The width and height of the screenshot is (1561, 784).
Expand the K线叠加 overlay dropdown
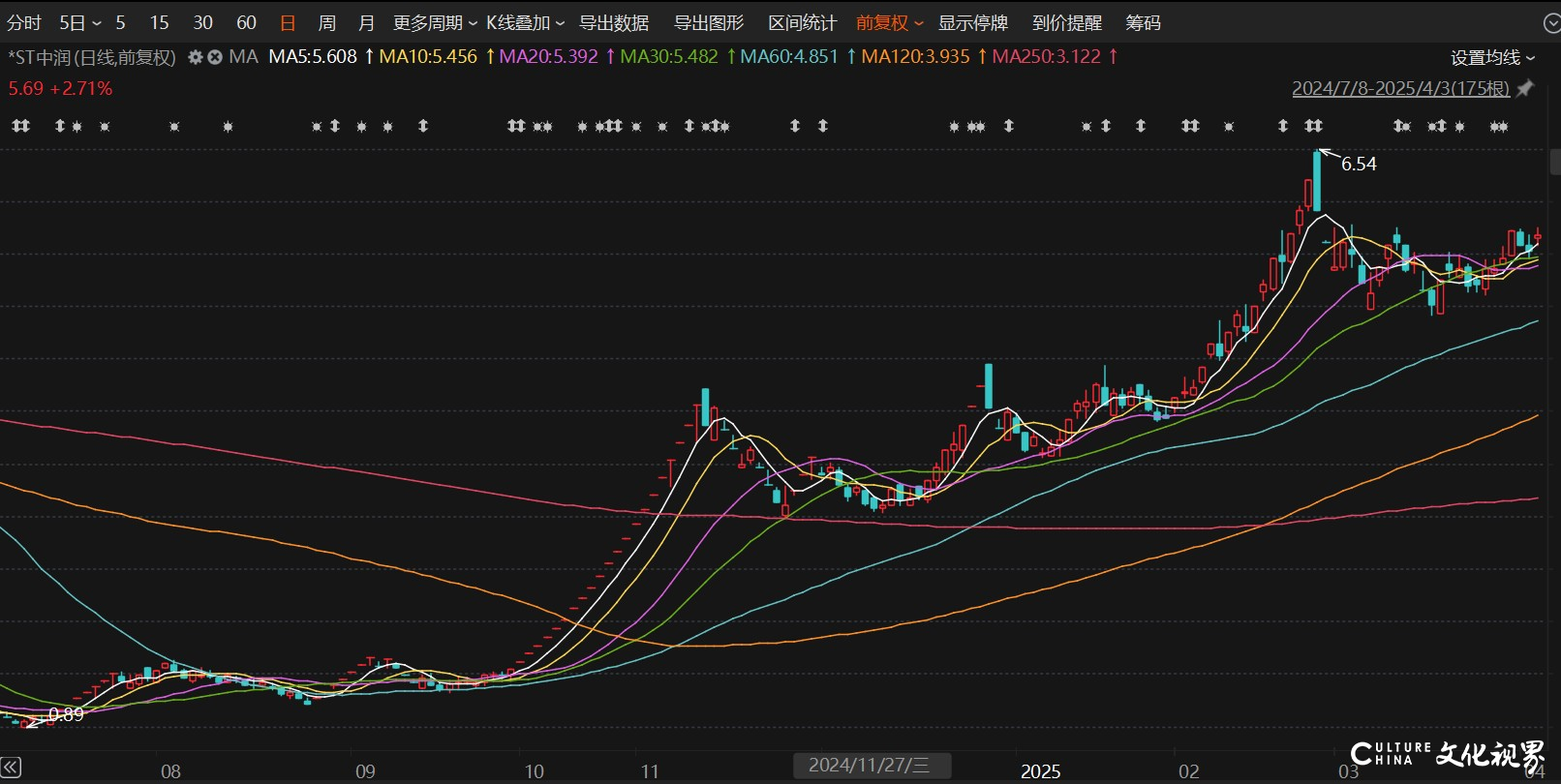[525, 22]
